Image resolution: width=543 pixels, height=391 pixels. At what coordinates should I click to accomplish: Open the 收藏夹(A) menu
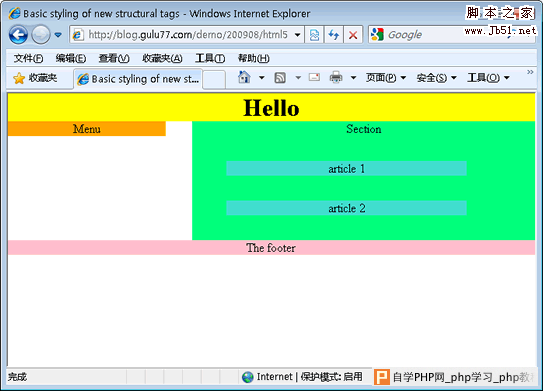pos(162,58)
